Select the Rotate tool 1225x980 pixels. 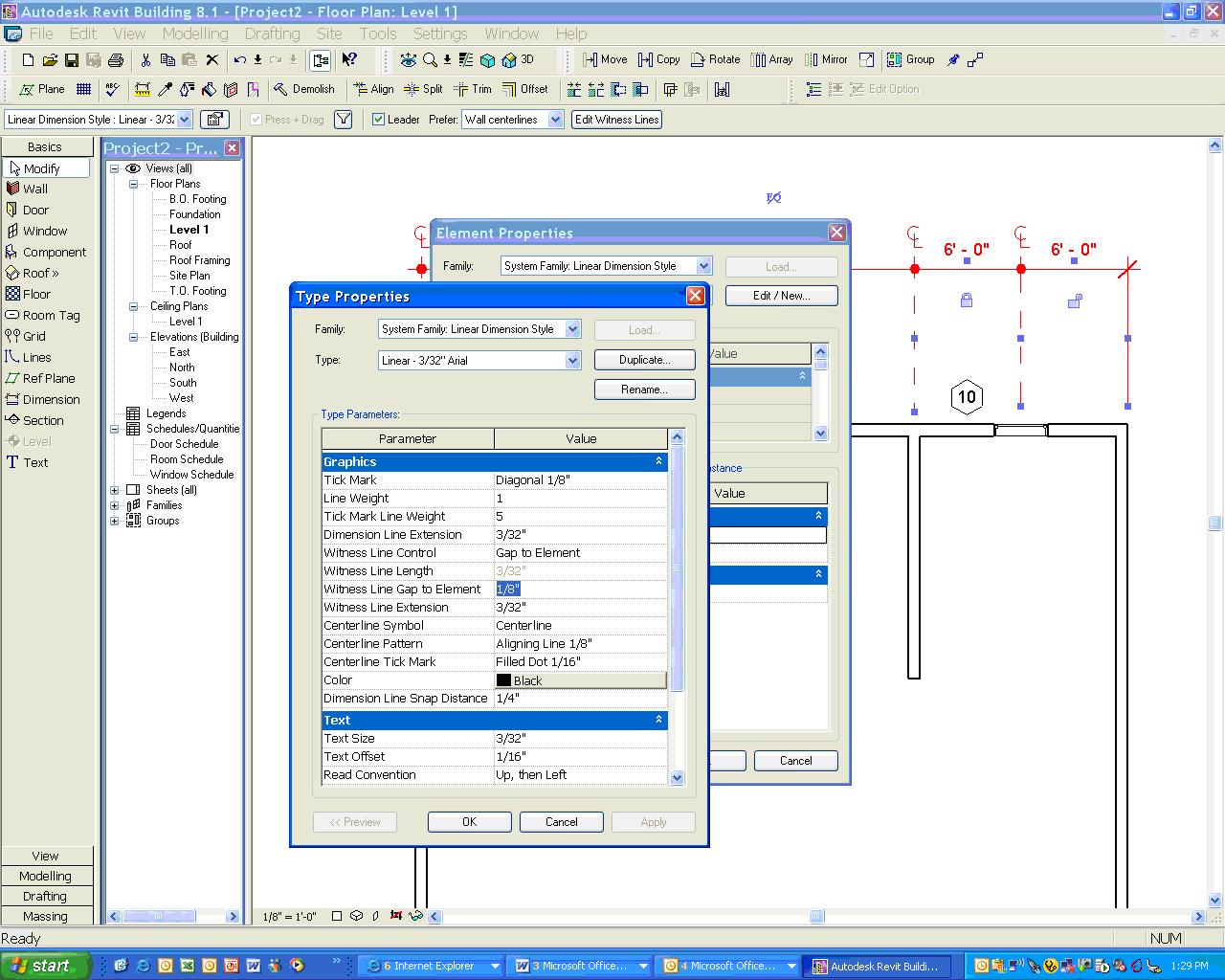(x=715, y=59)
